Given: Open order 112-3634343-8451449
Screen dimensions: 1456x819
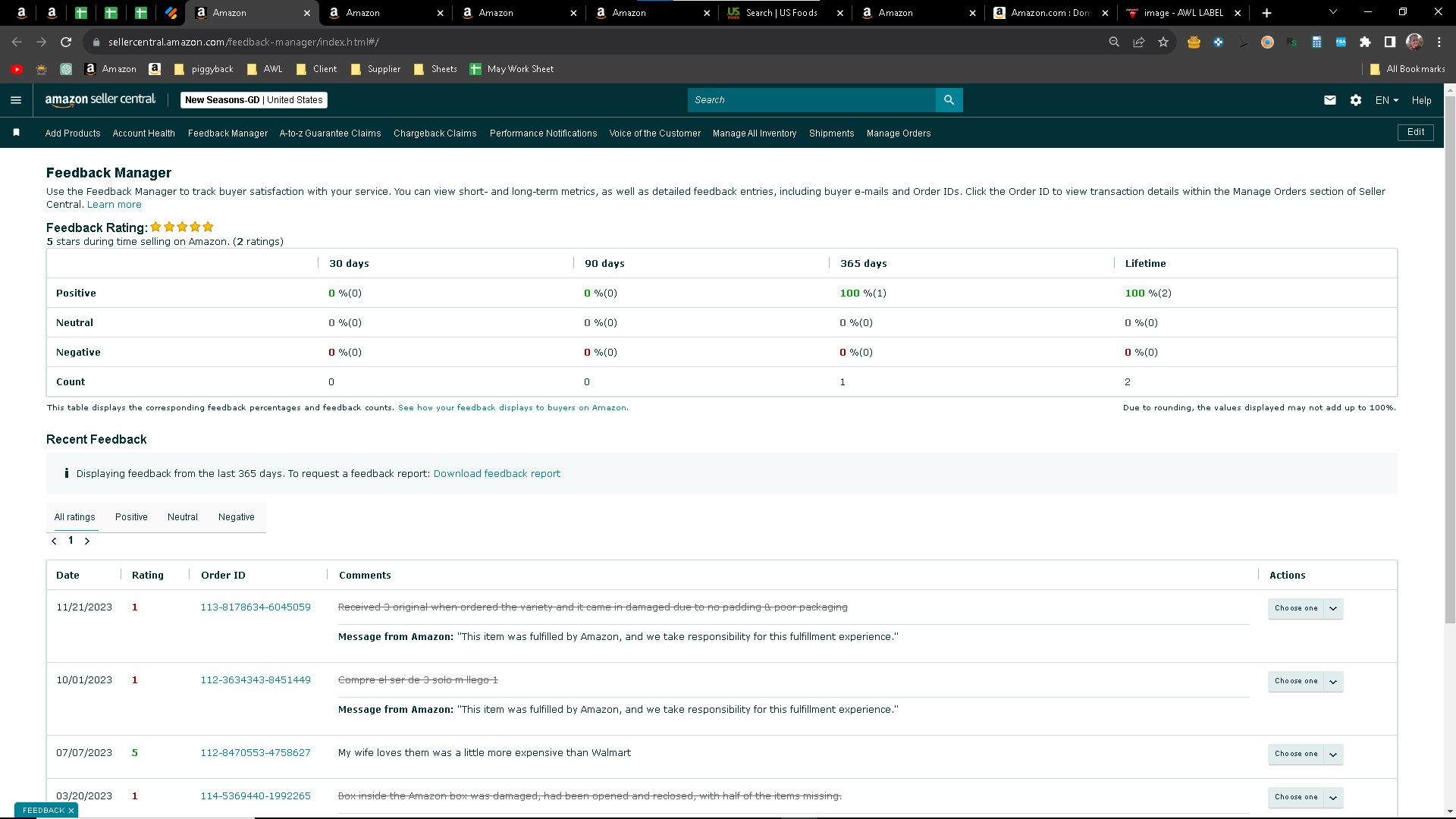Looking at the screenshot, I should pos(256,680).
